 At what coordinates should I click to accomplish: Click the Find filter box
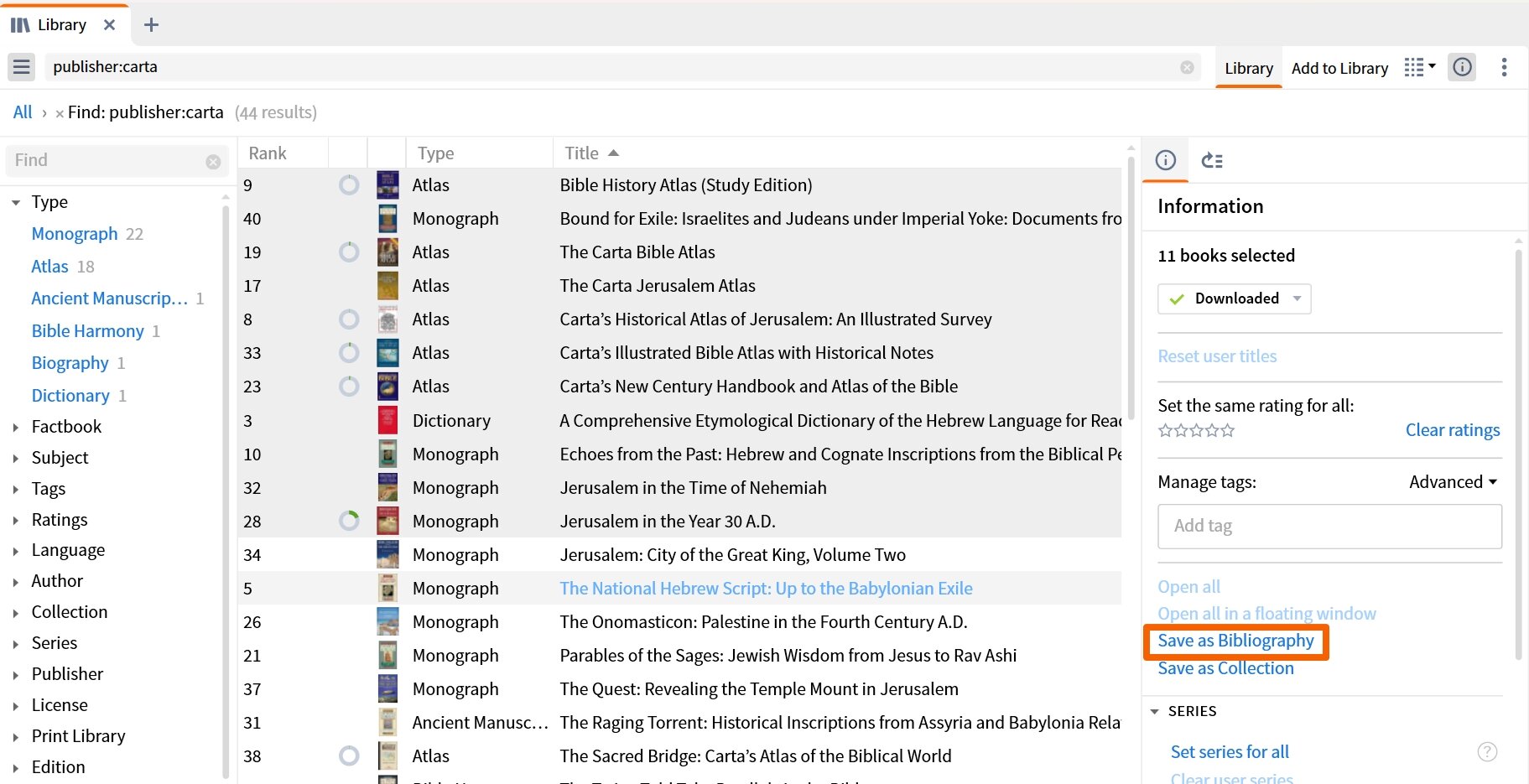[x=117, y=161]
